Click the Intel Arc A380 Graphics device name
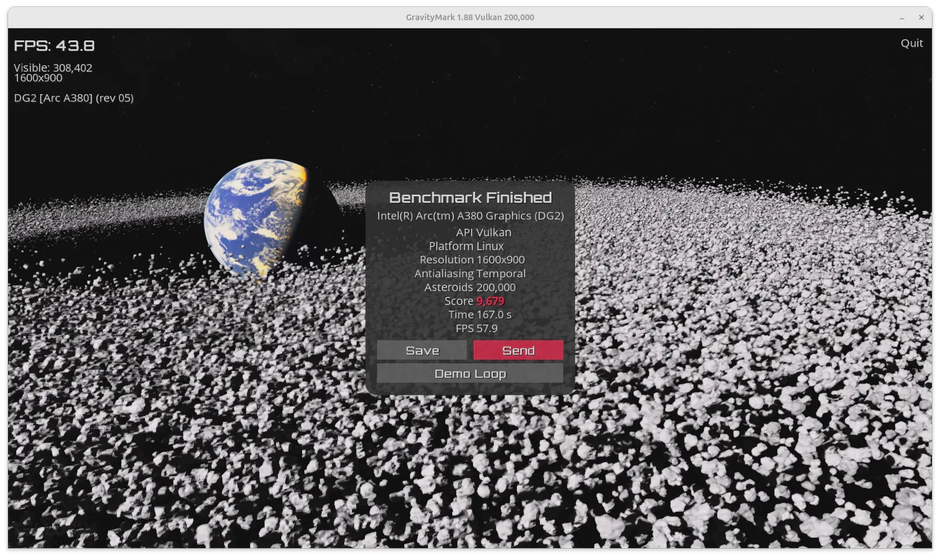 pos(470,216)
